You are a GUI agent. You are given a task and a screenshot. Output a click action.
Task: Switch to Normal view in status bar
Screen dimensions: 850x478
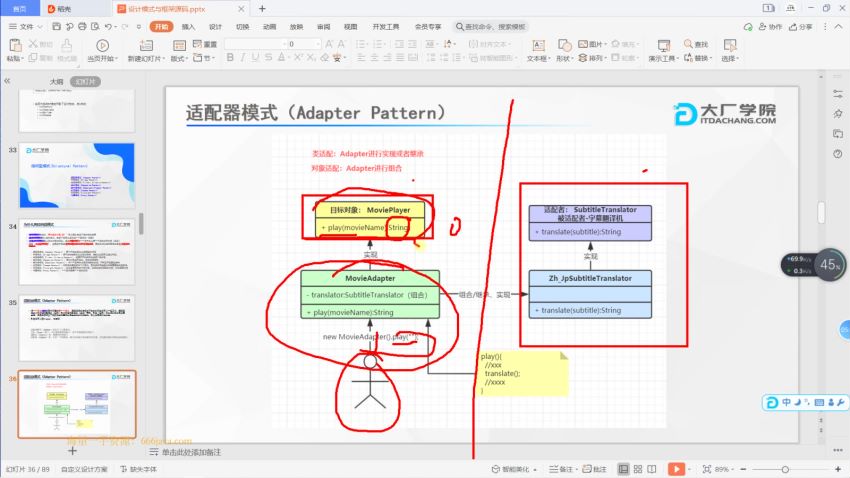click(x=623, y=469)
